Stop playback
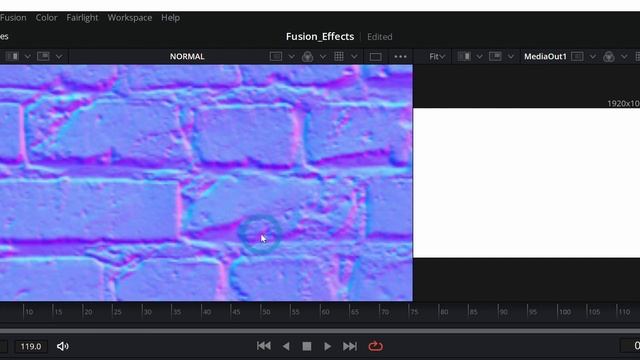Image resolution: width=640 pixels, height=360 pixels. coord(307,346)
